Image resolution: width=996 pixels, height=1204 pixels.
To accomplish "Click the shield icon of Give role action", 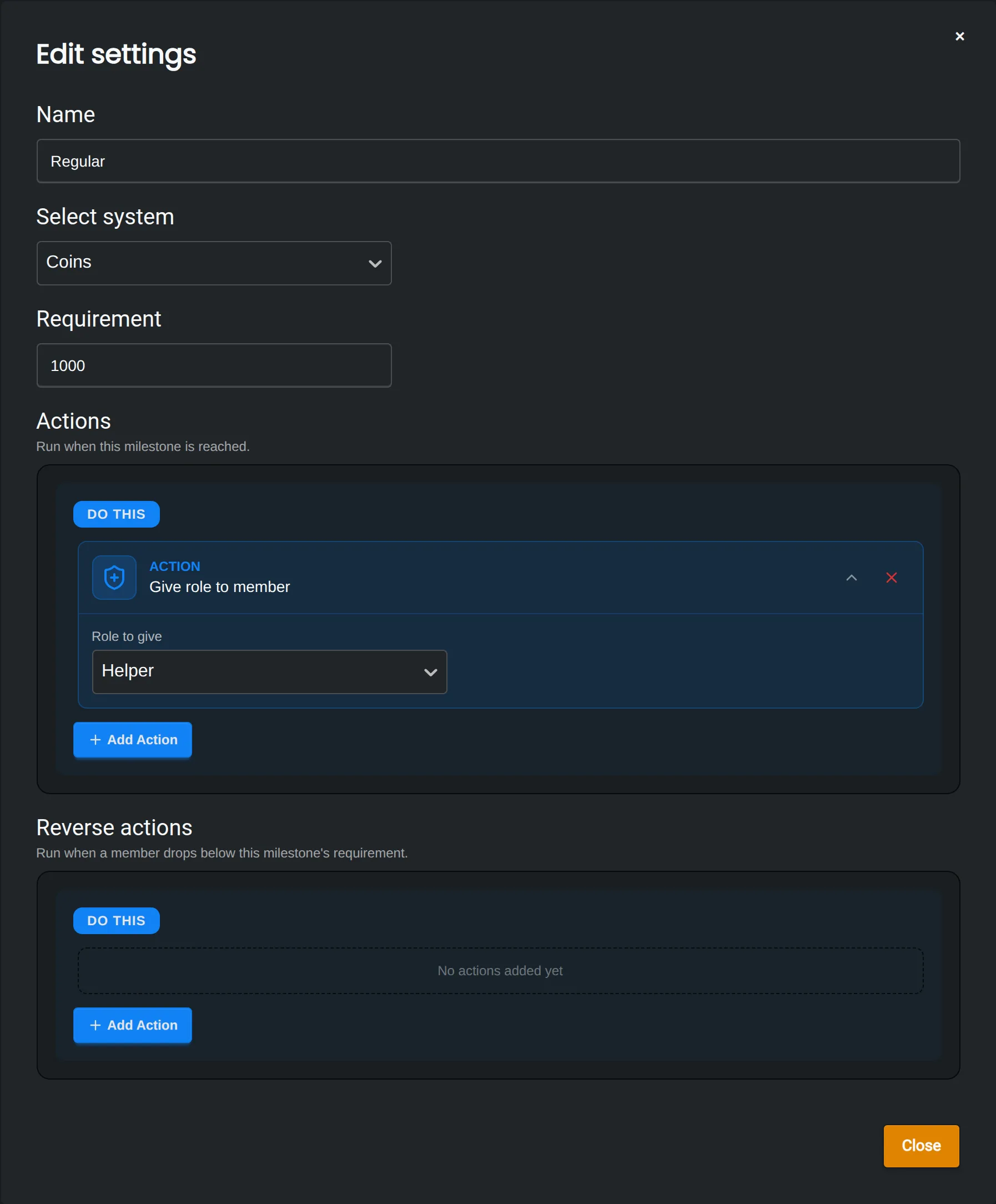I will pos(114,578).
